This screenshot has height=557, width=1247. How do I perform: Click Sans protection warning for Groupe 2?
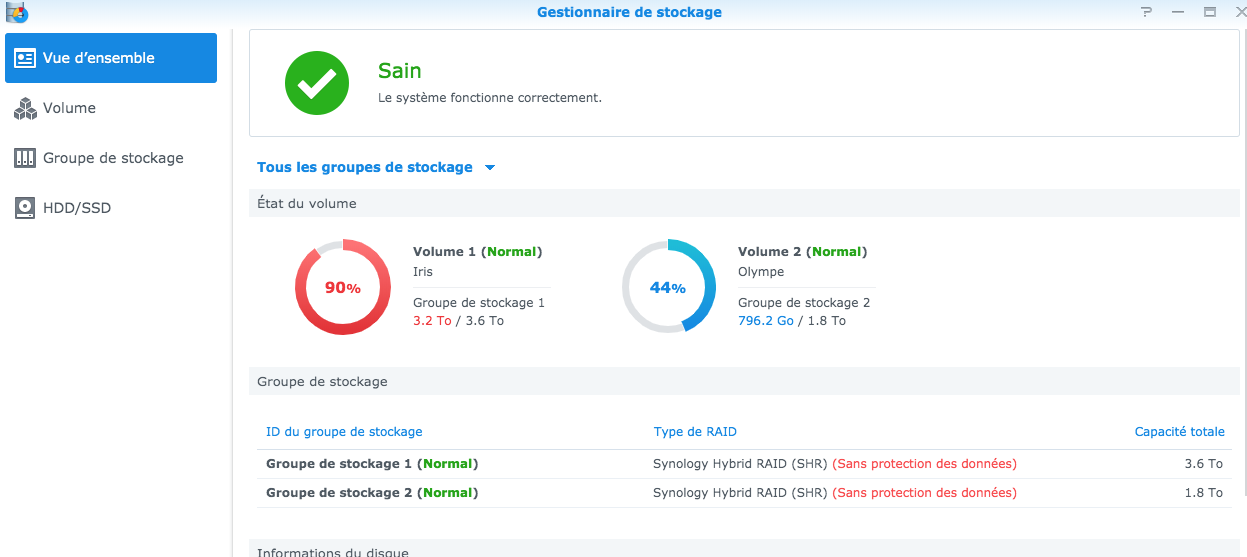point(924,493)
